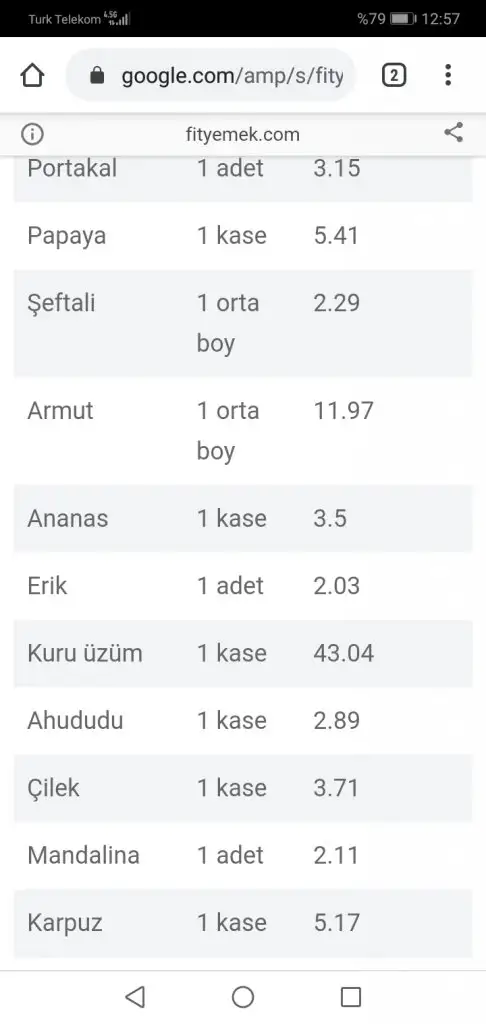Tap the Karpuz row at bottom
486x1024 pixels.
click(243, 923)
